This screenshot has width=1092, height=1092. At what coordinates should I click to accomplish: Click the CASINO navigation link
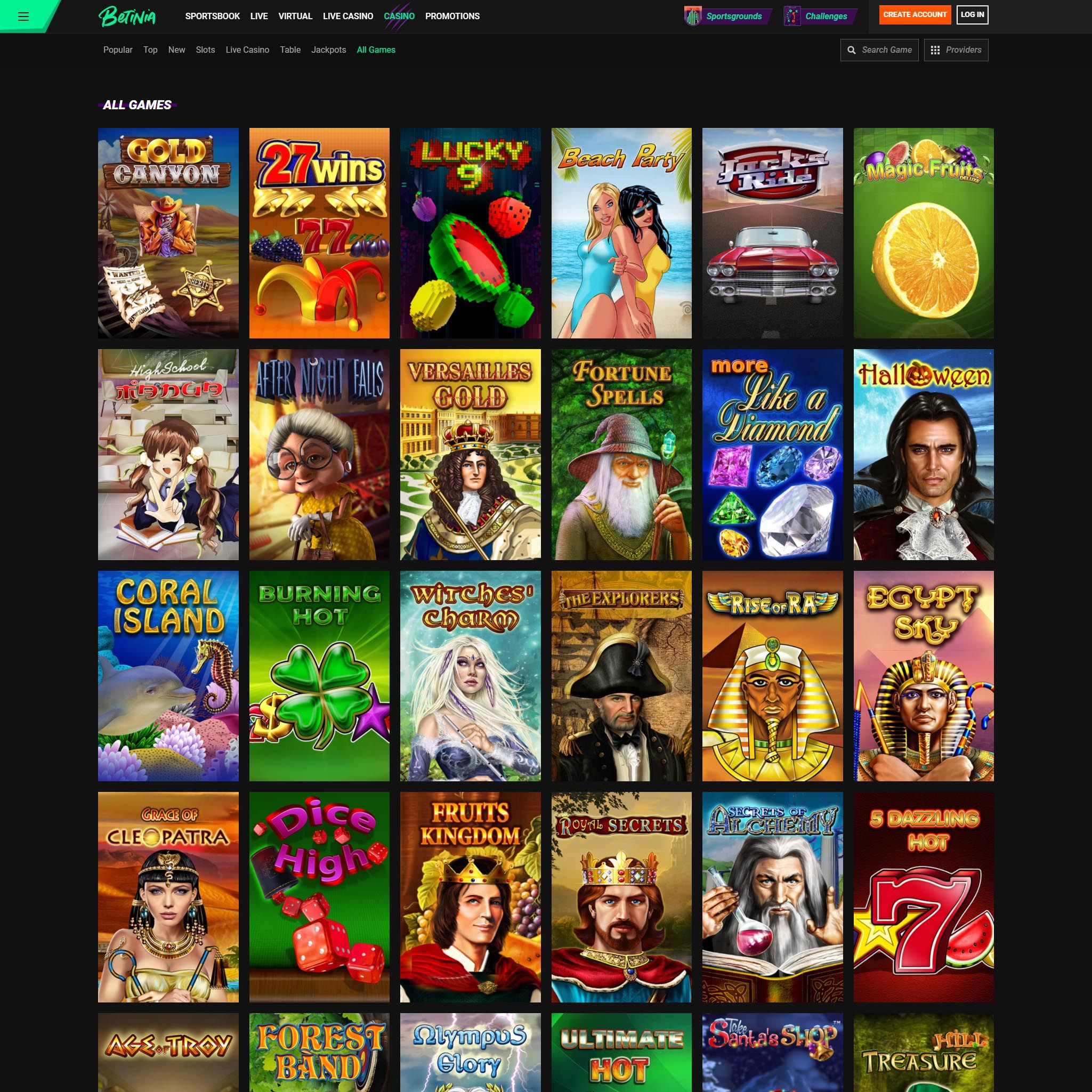click(399, 16)
